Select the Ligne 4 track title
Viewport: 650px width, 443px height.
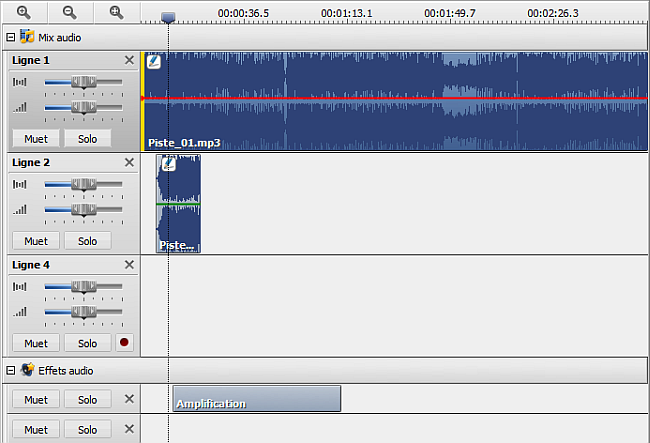click(31, 265)
